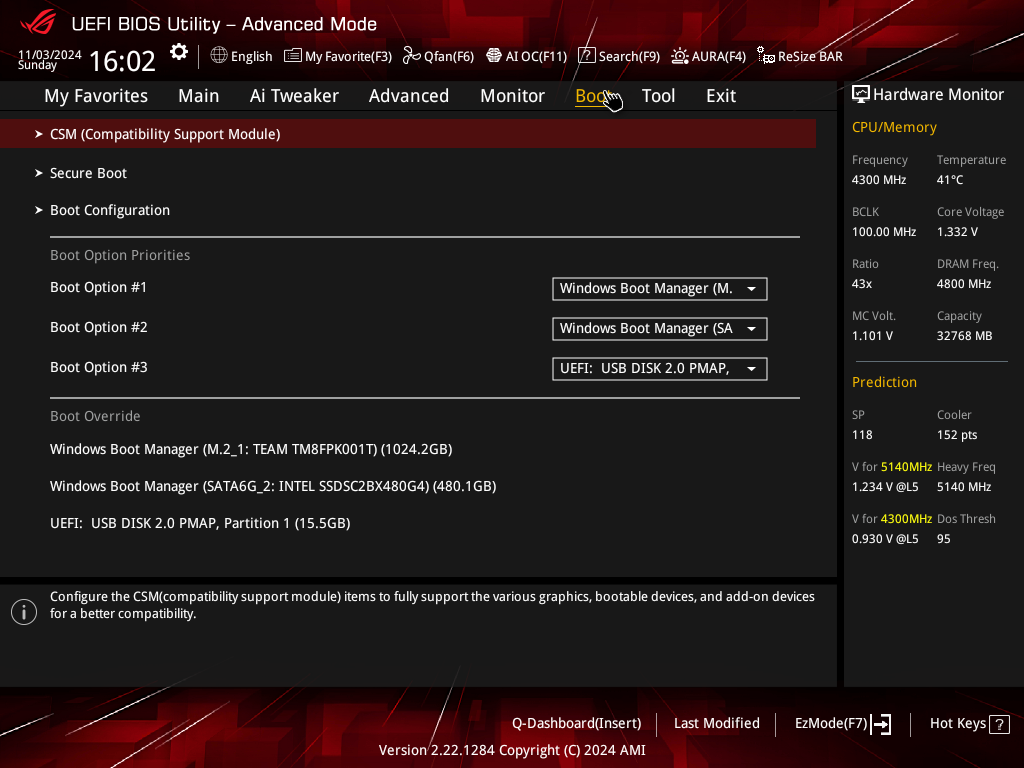Screen dimensions: 1024x768
Task: Click the Boot Option #1 label
Action: [99, 287]
